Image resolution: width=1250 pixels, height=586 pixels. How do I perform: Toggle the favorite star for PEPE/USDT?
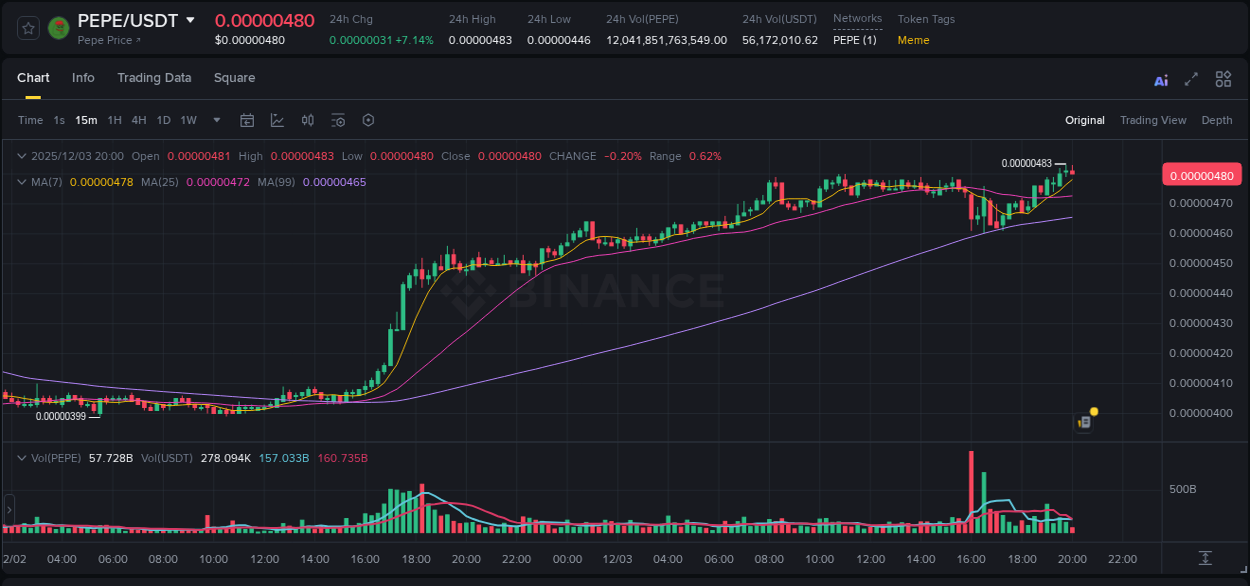click(x=27, y=28)
